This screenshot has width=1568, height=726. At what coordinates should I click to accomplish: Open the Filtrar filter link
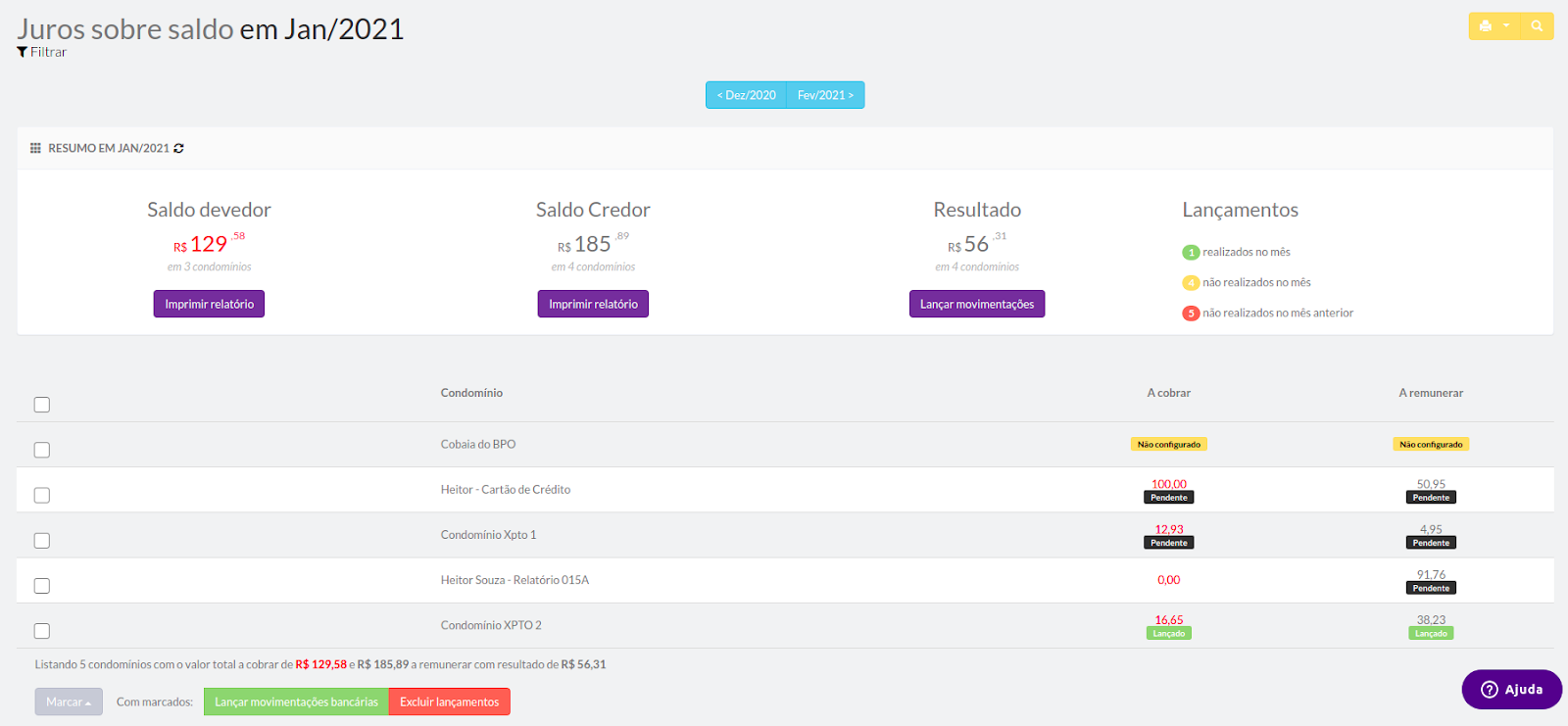point(41,52)
